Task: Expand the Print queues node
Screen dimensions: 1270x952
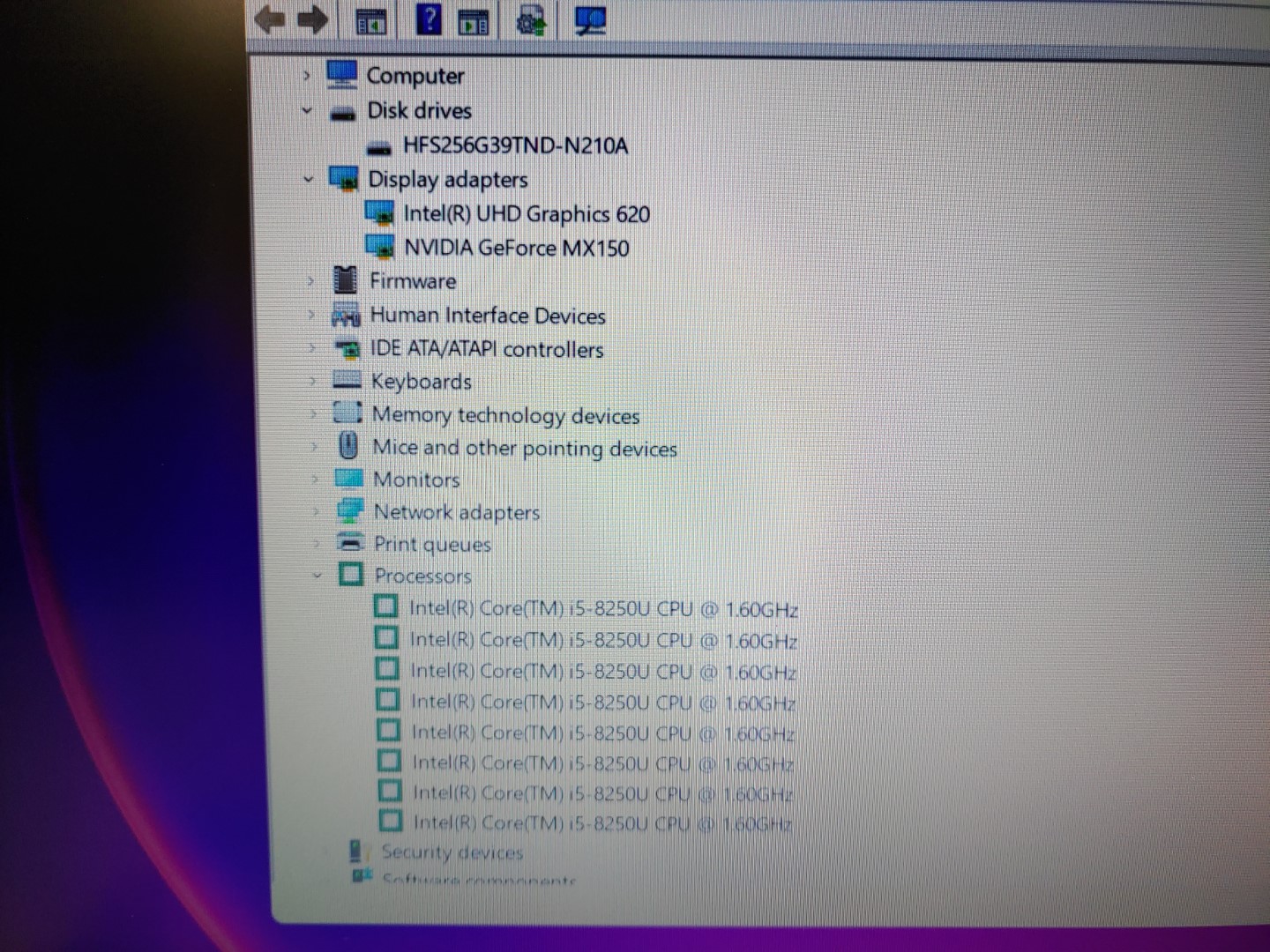Action: 317,544
